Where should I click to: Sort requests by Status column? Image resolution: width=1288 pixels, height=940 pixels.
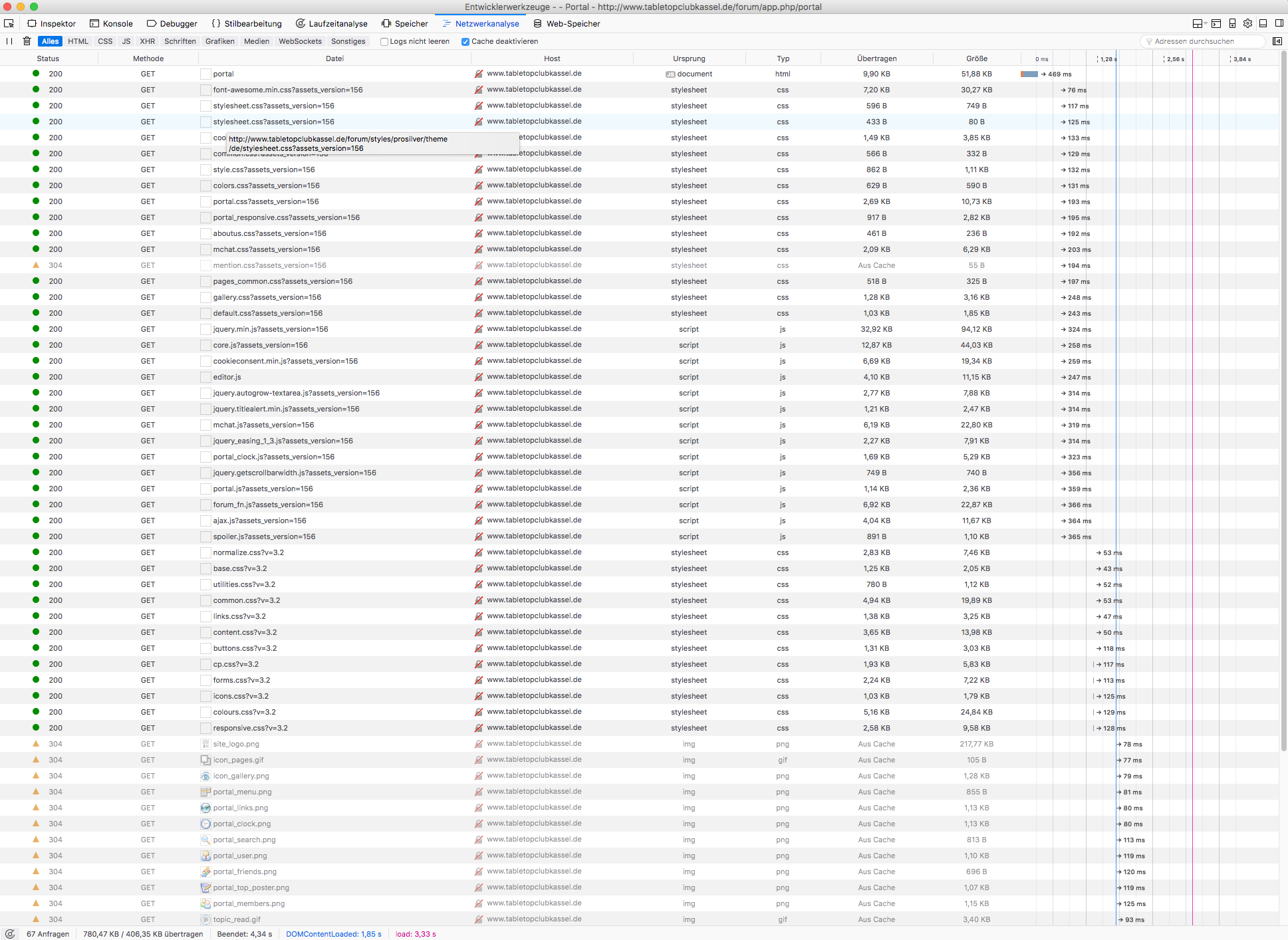pos(48,59)
